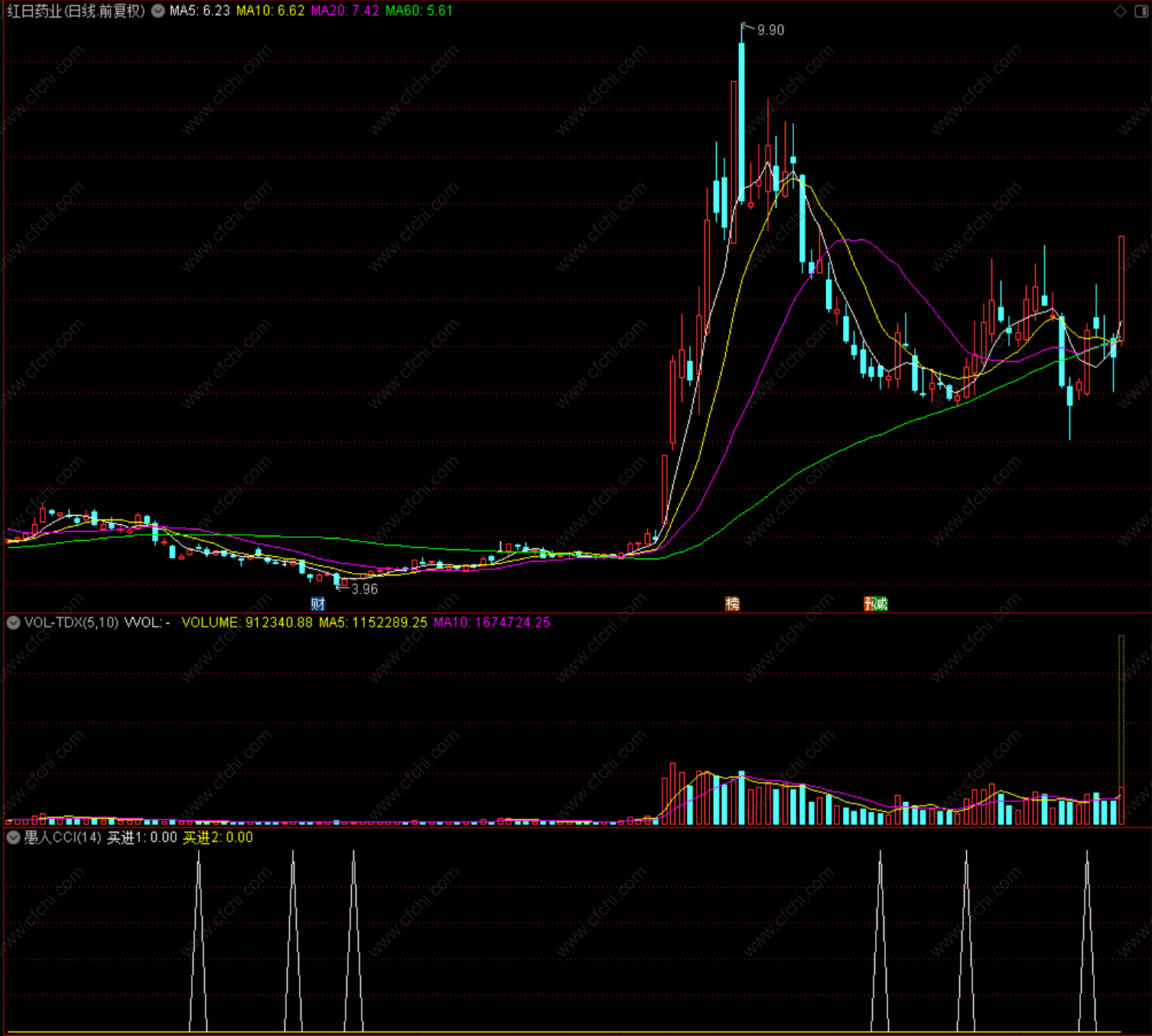Viewport: 1152px width, 1036px height.
Task: Click the 财 financial info marker
Action: [x=318, y=604]
